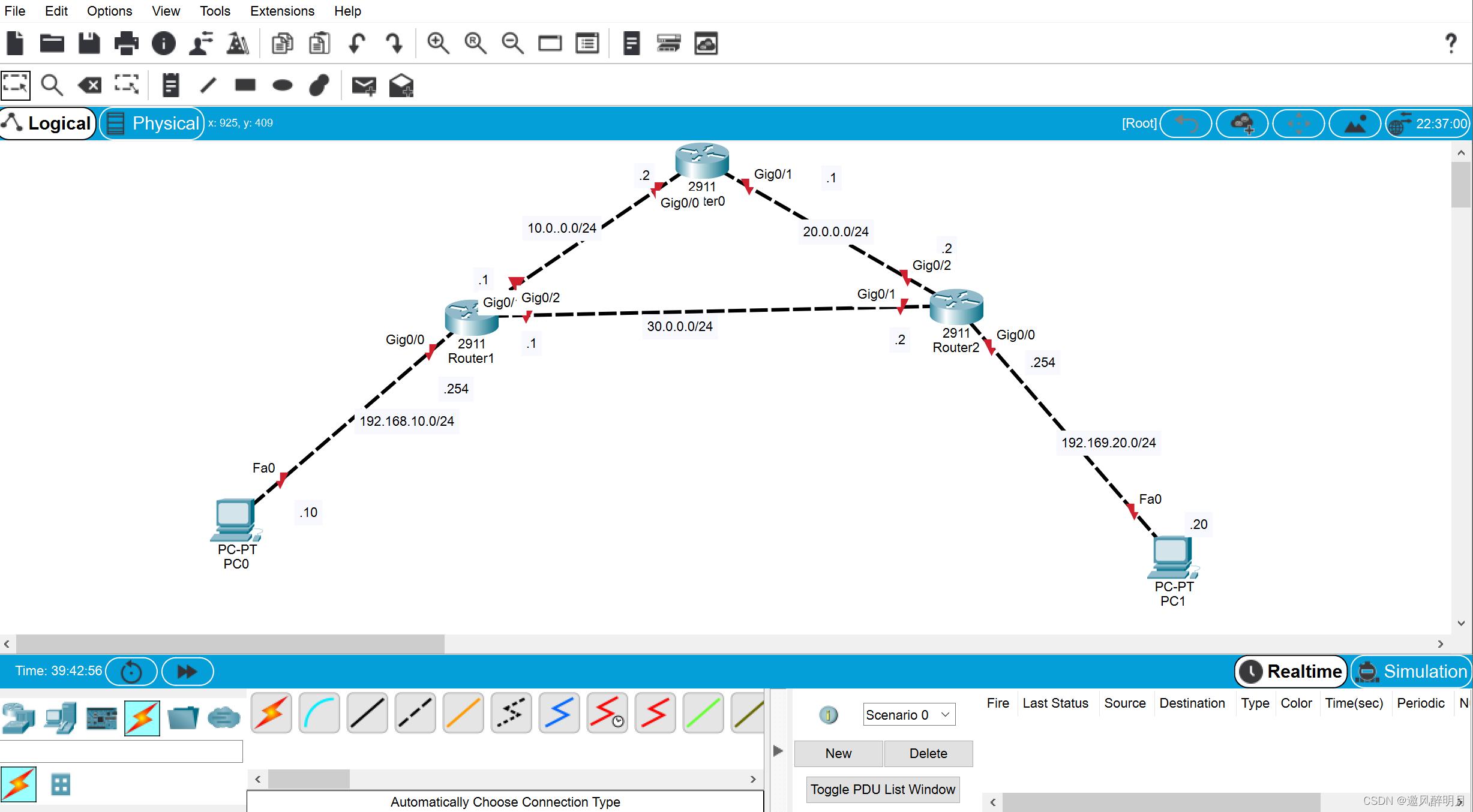
Task: Open the Scenario 0 dropdown
Action: pyautogui.click(x=908, y=714)
